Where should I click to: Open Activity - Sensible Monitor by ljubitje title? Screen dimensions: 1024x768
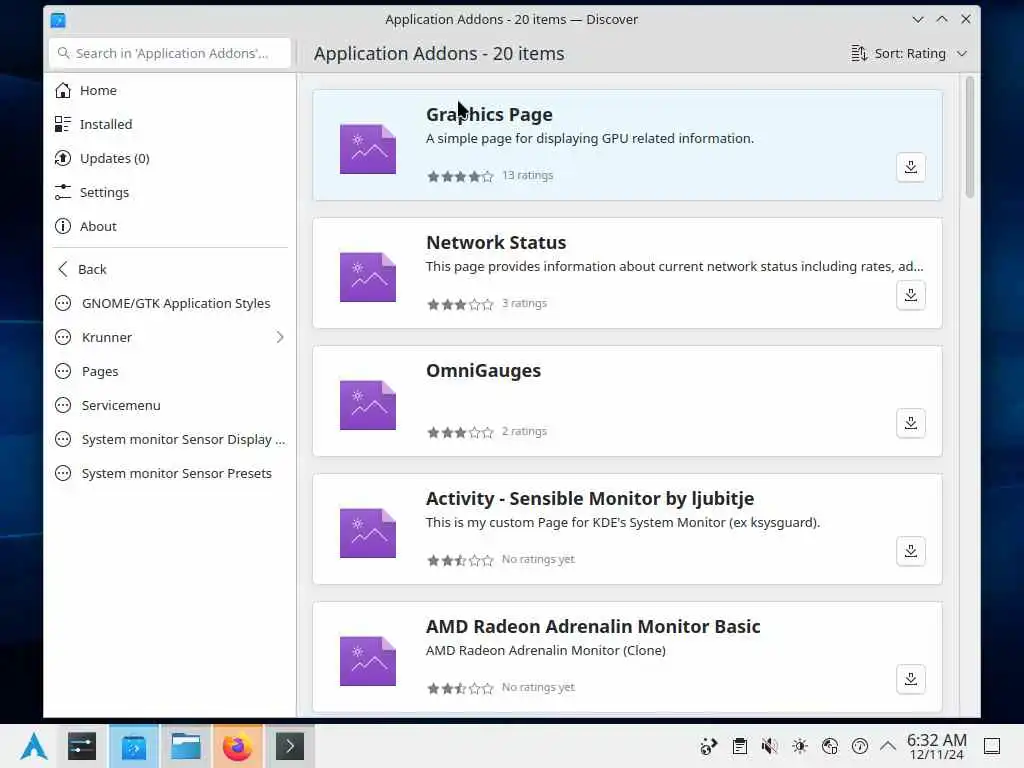point(590,498)
